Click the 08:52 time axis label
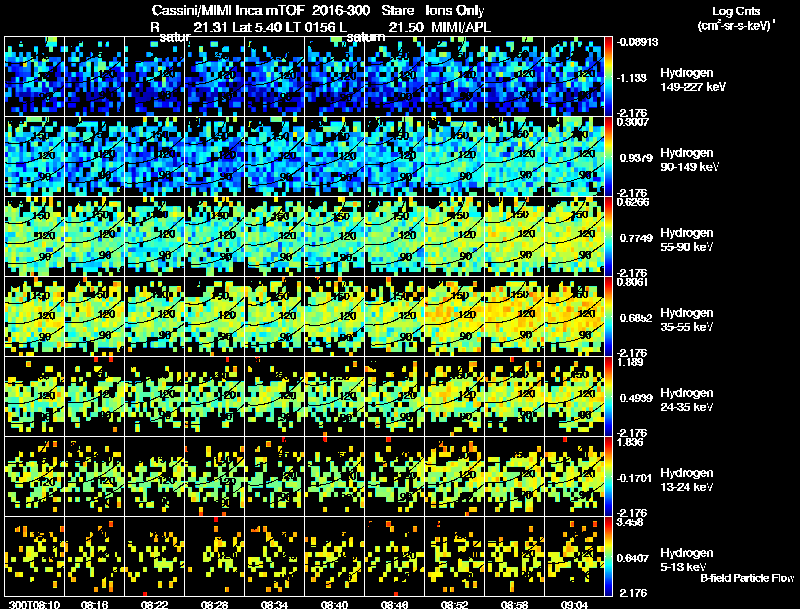Screen dimensions: 800x609 (x=455, y=604)
